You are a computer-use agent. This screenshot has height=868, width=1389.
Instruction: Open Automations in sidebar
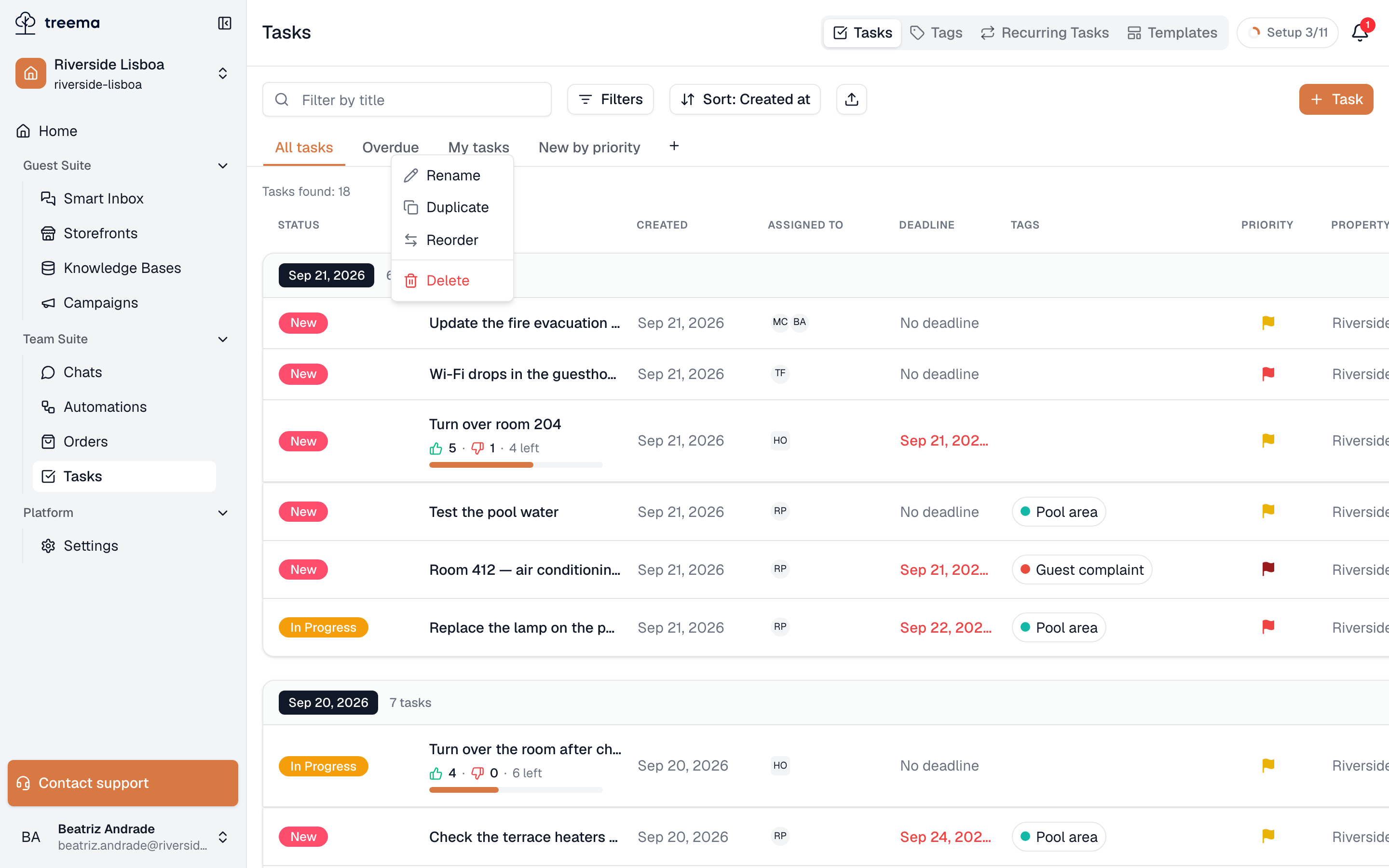pyautogui.click(x=124, y=407)
